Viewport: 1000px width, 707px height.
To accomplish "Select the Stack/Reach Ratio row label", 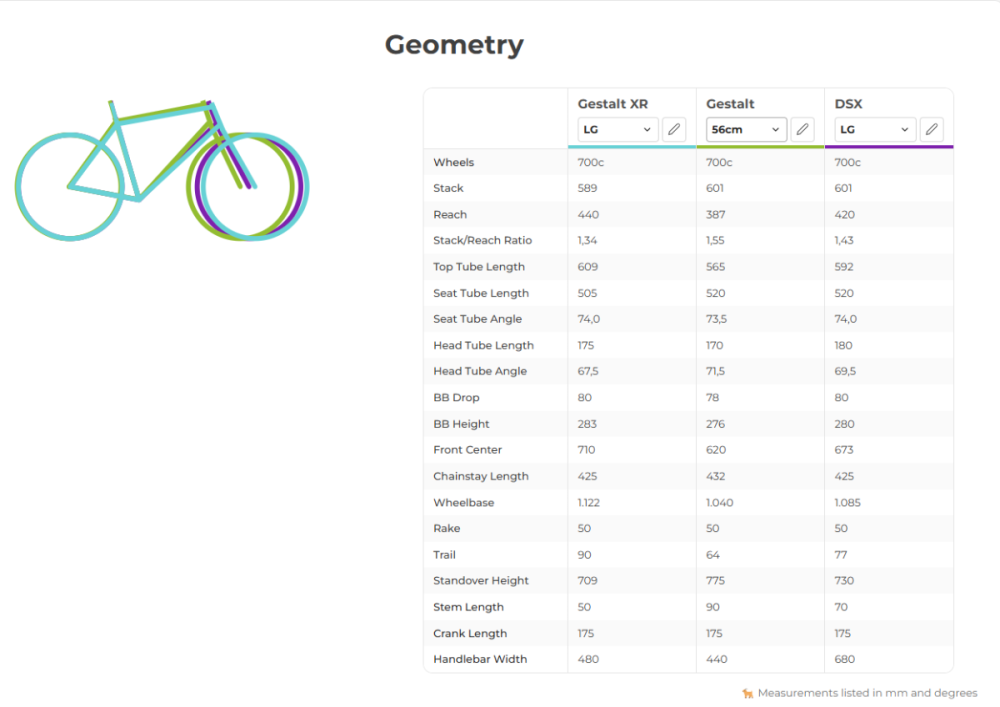I will pyautogui.click(x=482, y=240).
